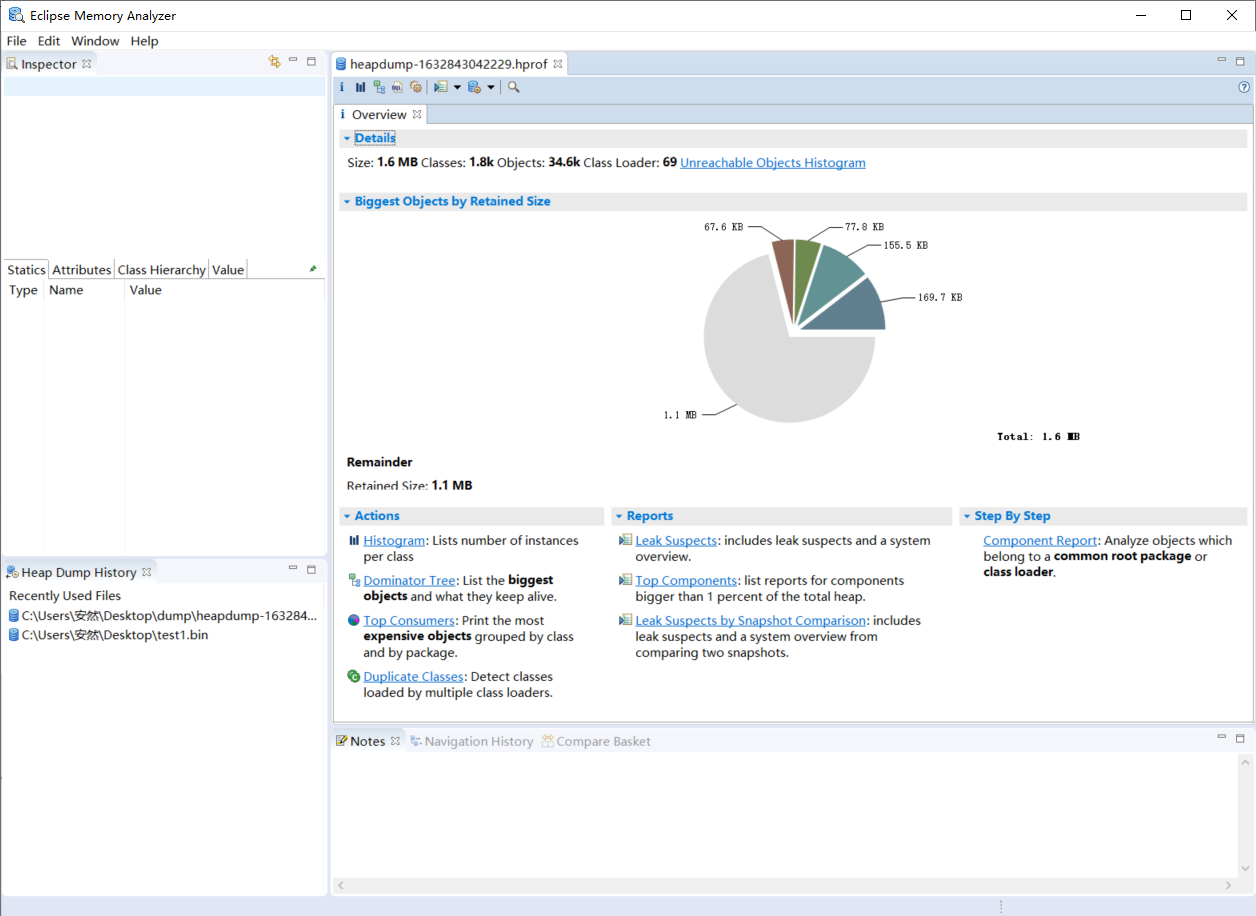Viewport: 1256px width, 916px height.
Task: Minimize the Heap Dump History panel
Action: pos(293,568)
